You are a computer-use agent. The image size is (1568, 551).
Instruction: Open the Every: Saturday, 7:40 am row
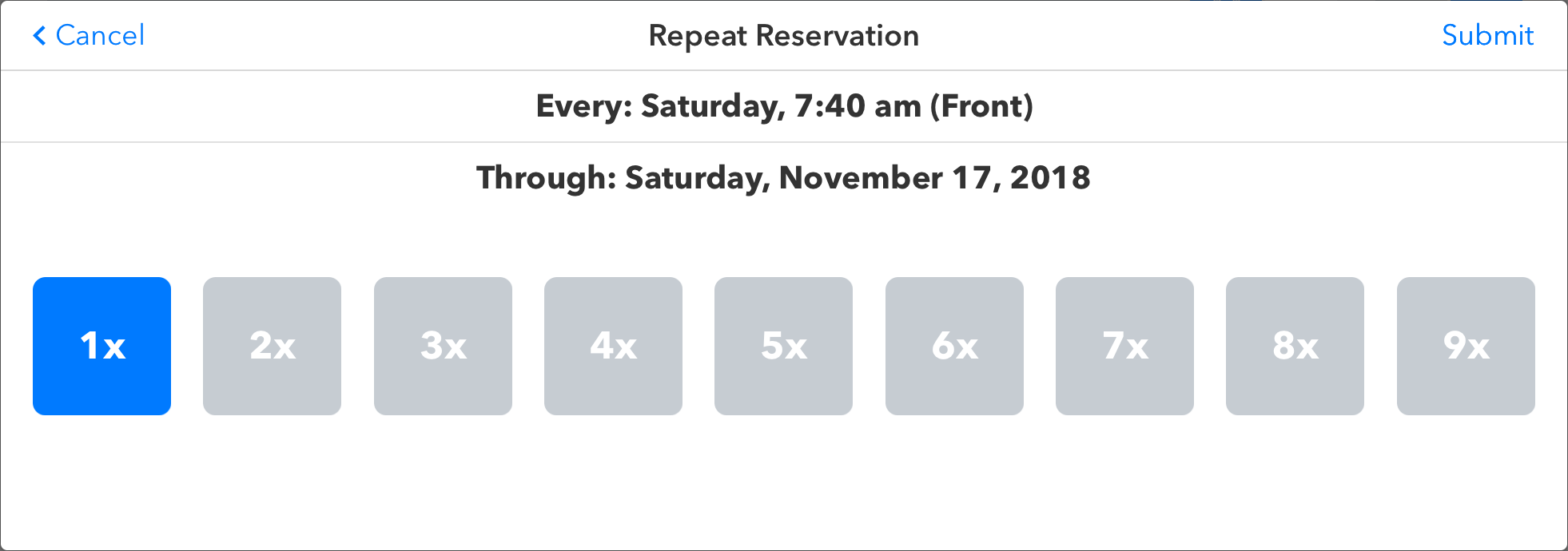point(784,106)
